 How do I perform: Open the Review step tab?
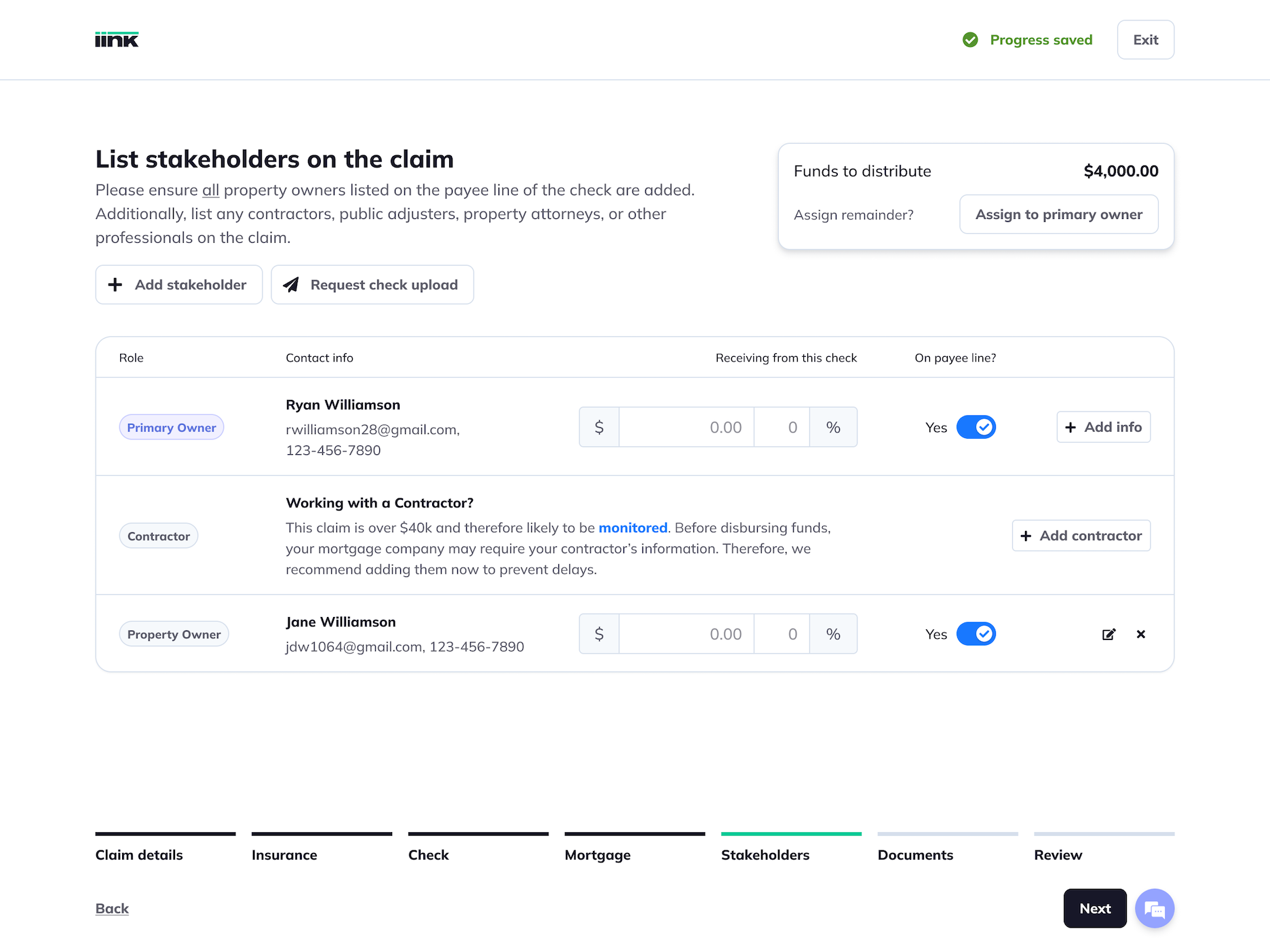(1058, 854)
